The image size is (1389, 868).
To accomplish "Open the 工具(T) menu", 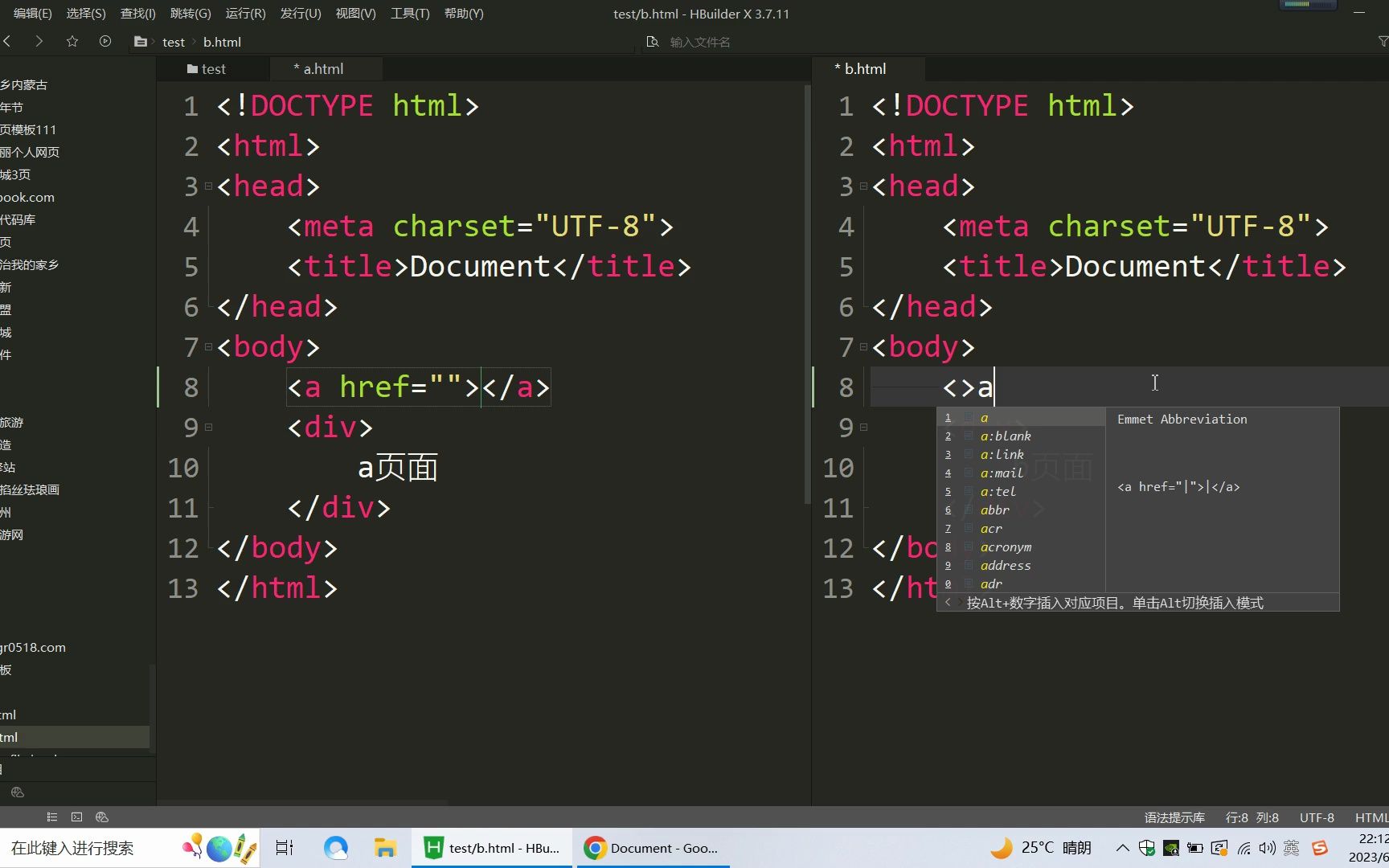I will pos(410,13).
